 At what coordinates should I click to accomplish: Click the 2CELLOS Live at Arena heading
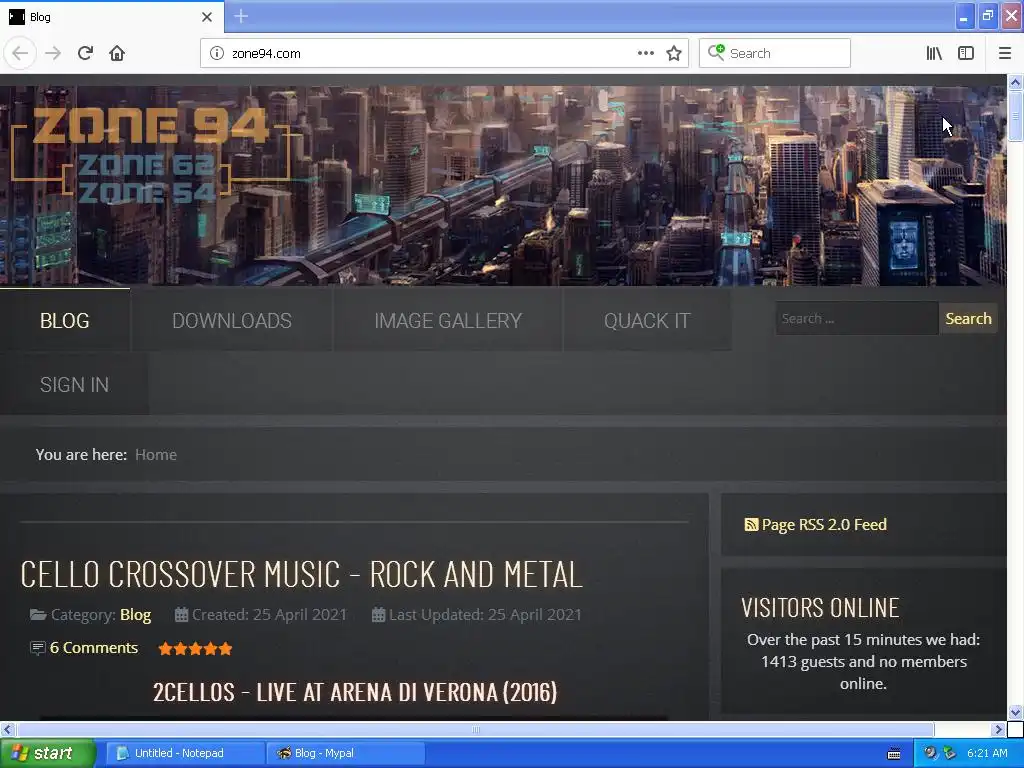[355, 692]
